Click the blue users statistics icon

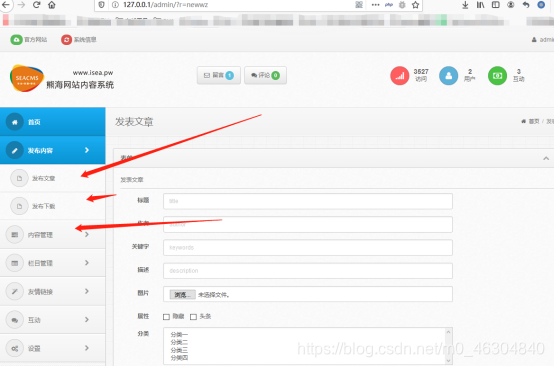tap(448, 76)
